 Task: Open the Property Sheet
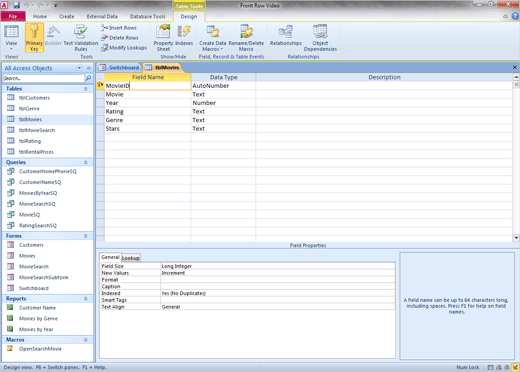(x=163, y=37)
